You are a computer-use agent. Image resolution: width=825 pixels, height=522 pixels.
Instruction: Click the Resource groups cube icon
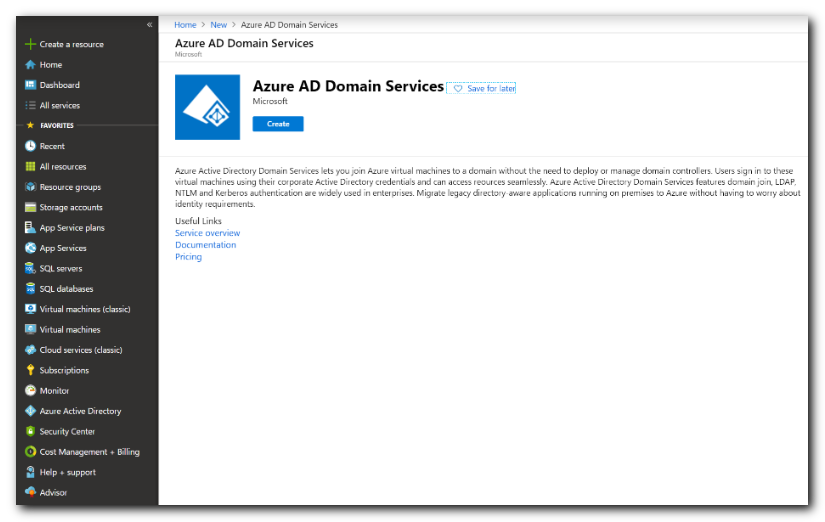coord(31,187)
